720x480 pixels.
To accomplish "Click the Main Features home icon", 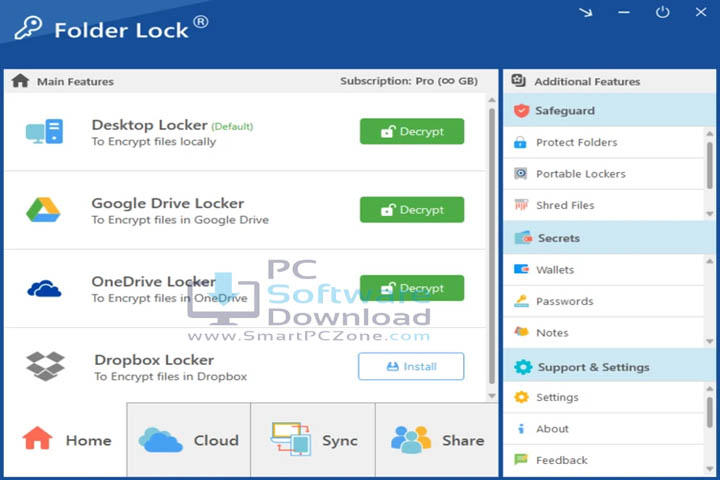I will click(x=20, y=81).
